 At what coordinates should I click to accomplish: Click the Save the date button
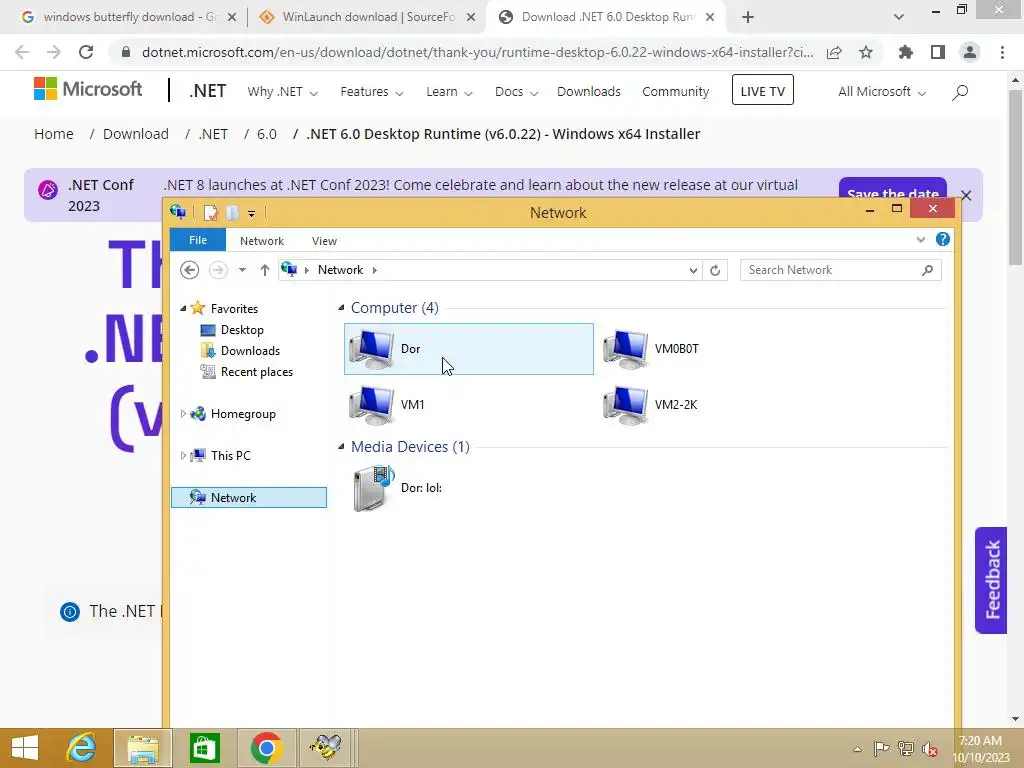point(893,191)
